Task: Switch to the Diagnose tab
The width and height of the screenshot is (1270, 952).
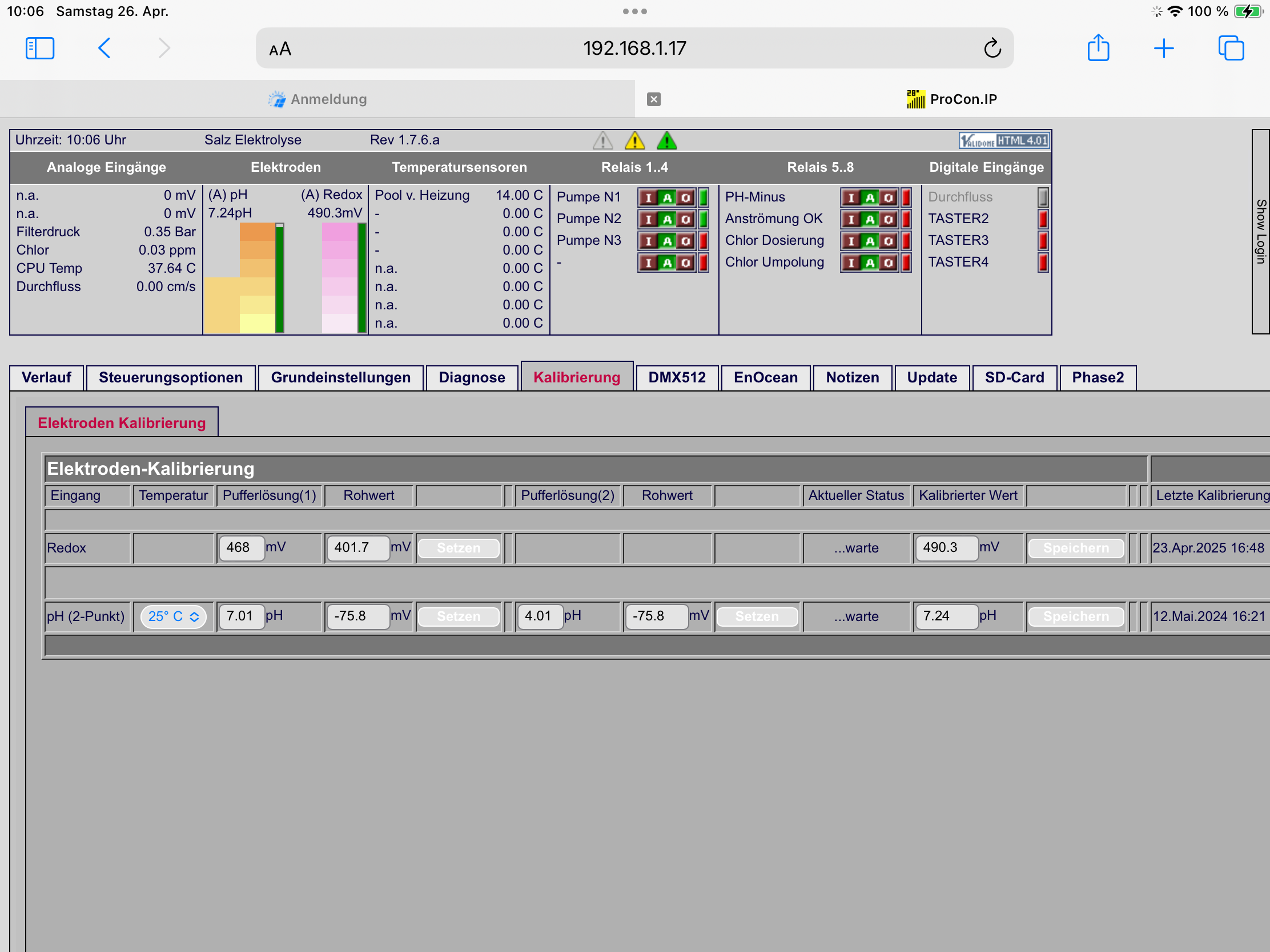Action: [471, 378]
